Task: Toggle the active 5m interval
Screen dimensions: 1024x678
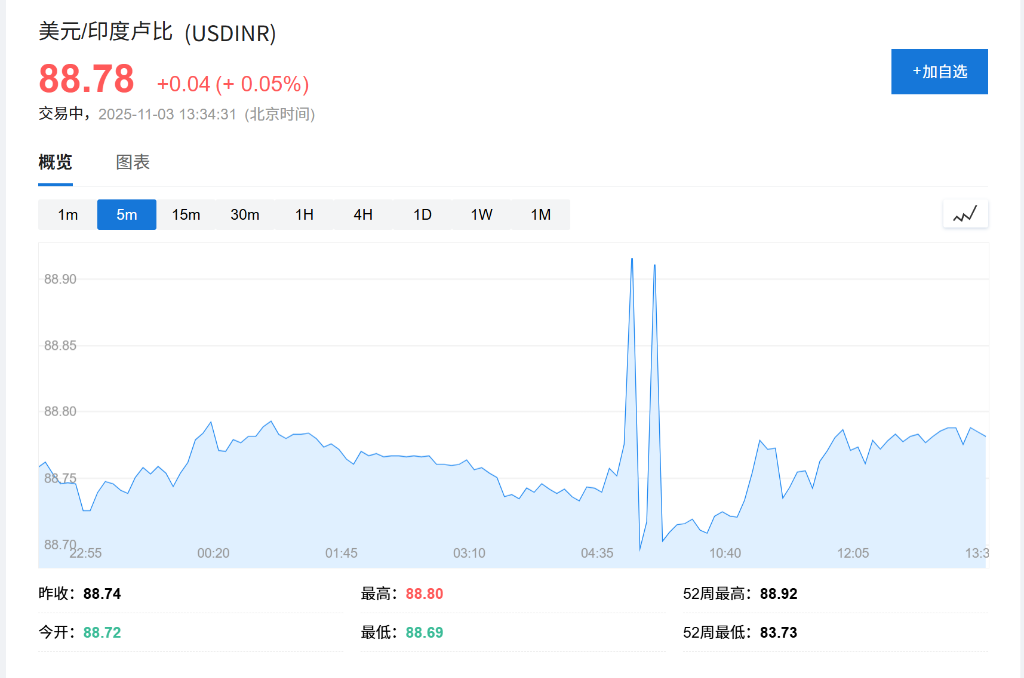Action: click(x=126, y=214)
